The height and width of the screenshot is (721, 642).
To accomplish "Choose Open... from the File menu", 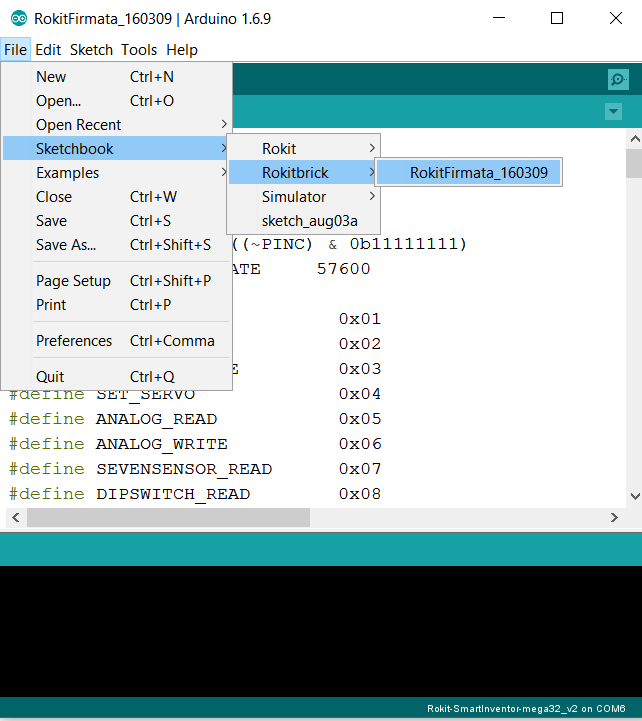I will [x=117, y=101].
